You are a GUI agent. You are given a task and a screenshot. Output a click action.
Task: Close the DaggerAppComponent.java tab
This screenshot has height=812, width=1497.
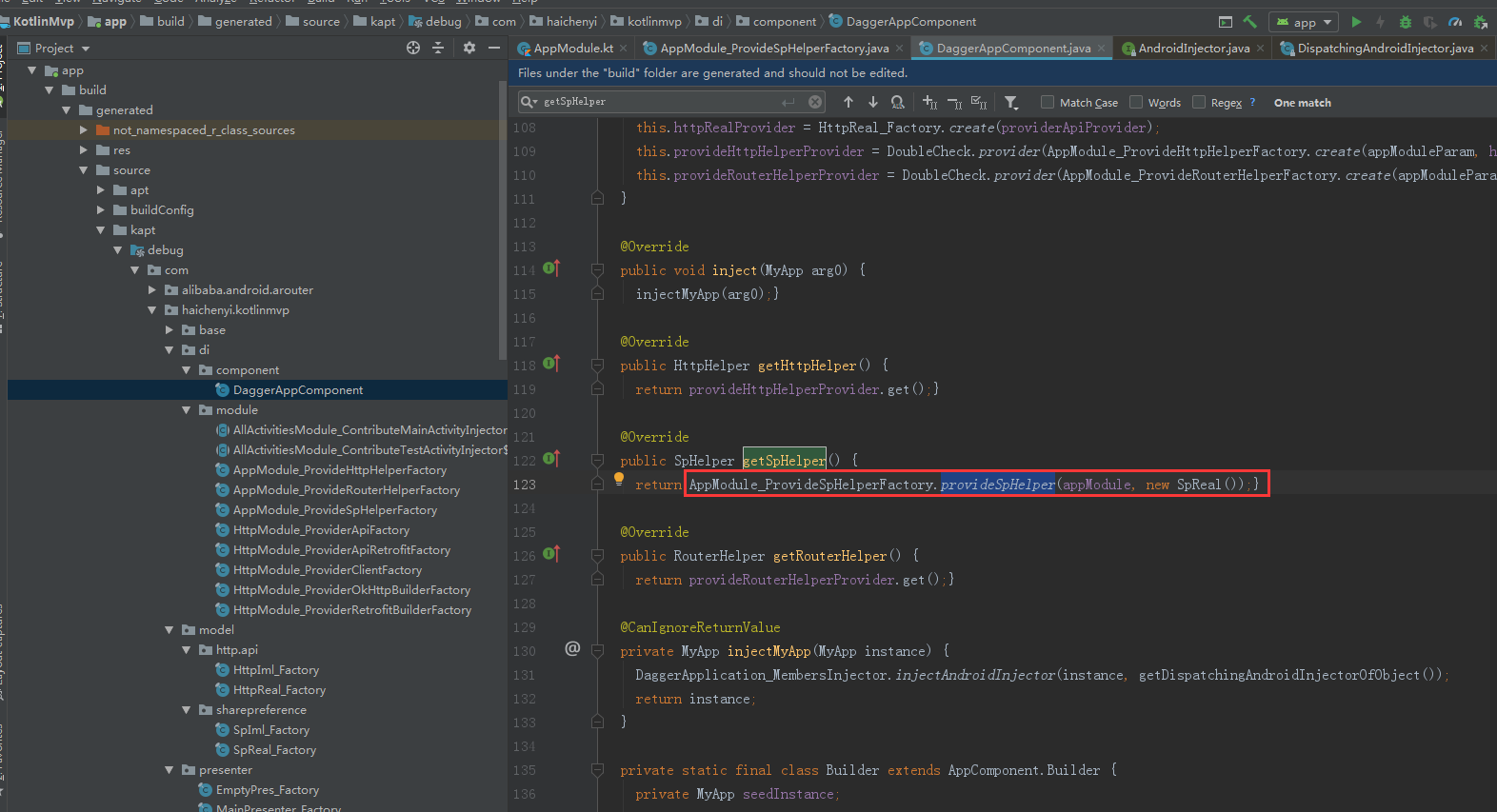point(1102,48)
